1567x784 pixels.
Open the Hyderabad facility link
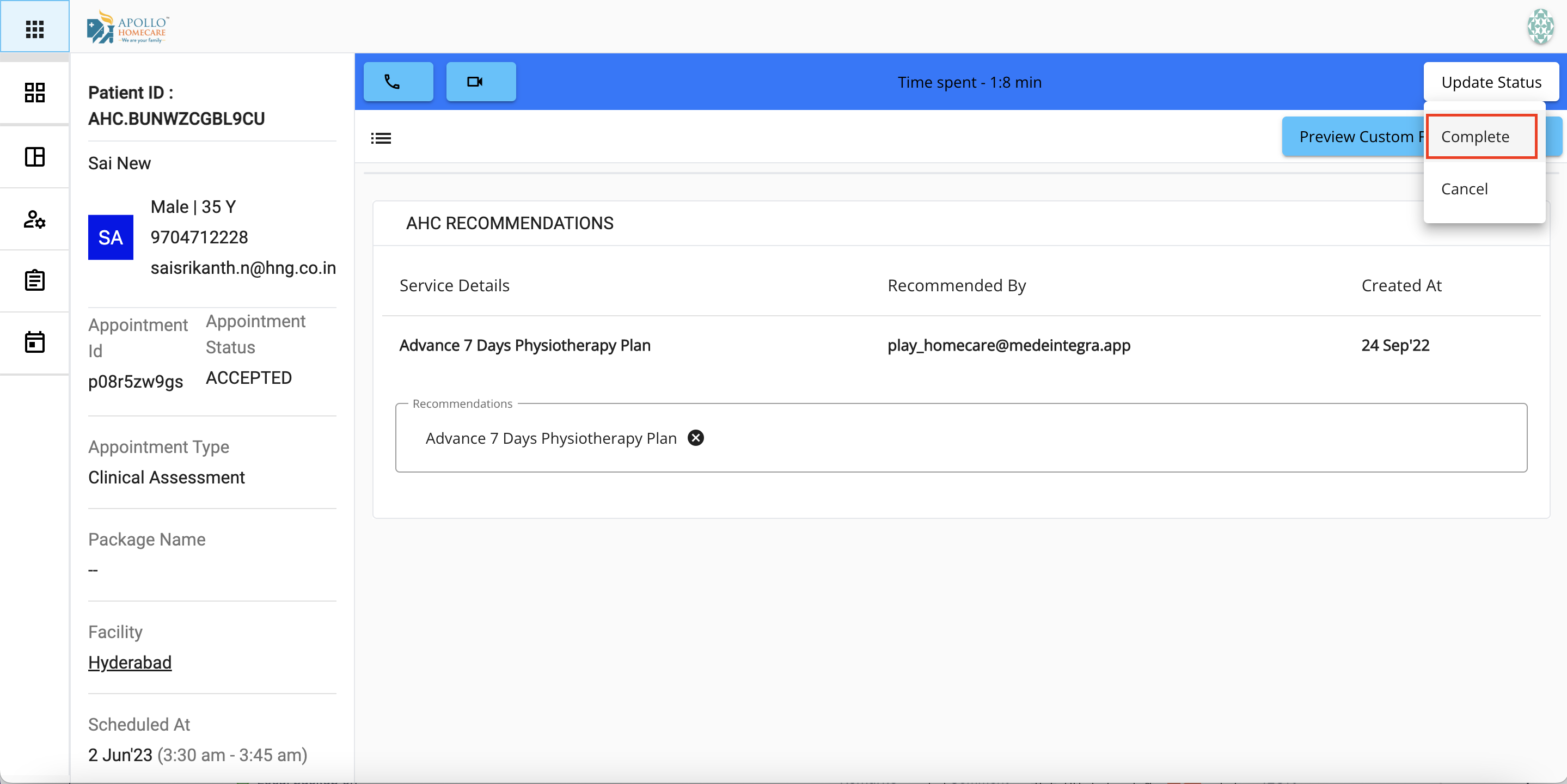point(130,663)
